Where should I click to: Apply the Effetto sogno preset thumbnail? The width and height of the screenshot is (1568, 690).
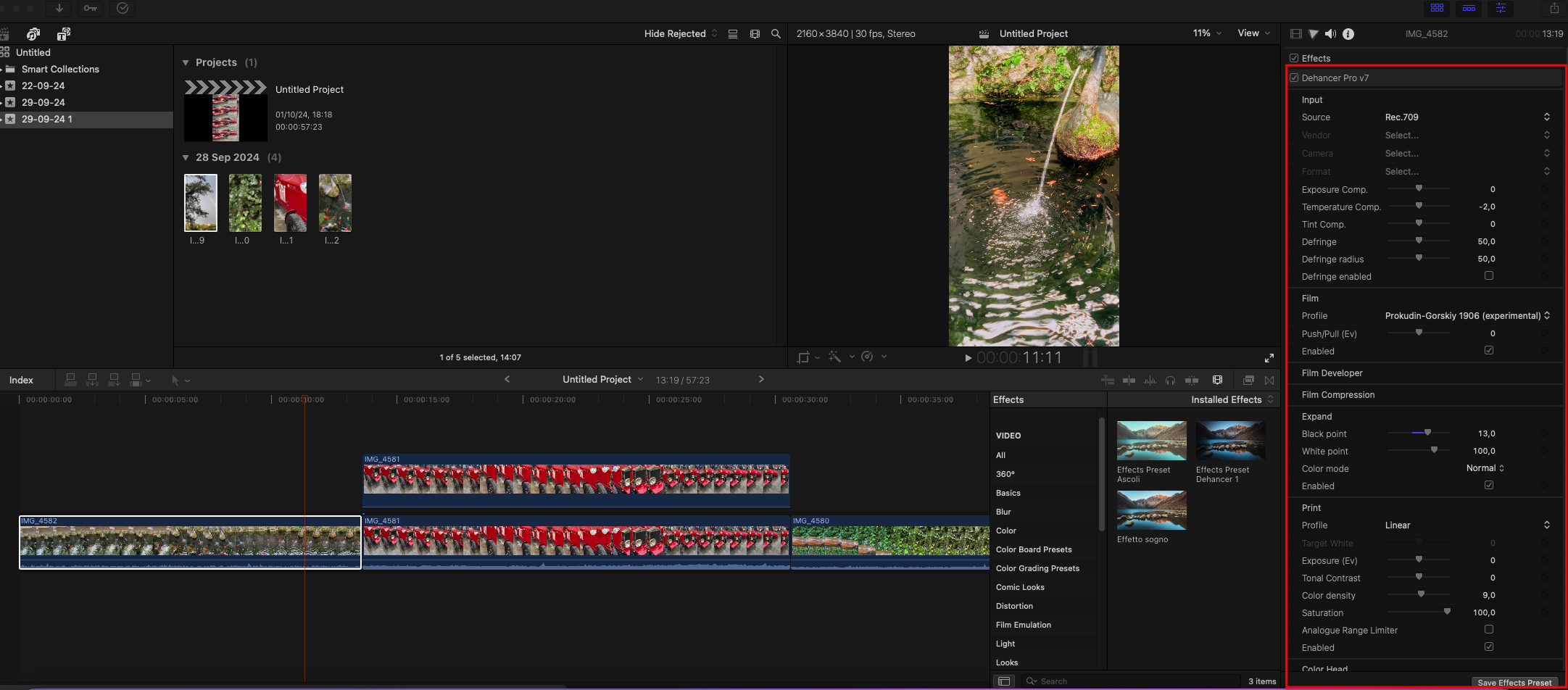point(1151,510)
